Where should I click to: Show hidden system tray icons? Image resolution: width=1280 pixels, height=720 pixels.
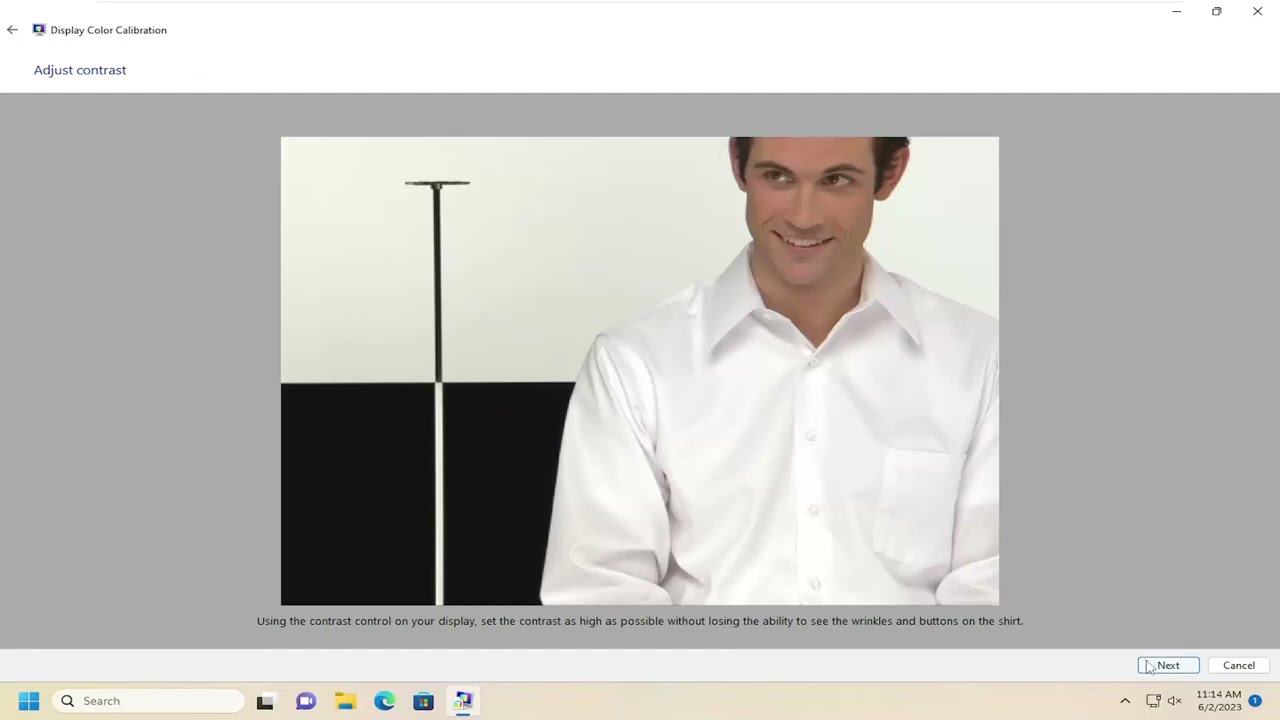tap(1125, 701)
